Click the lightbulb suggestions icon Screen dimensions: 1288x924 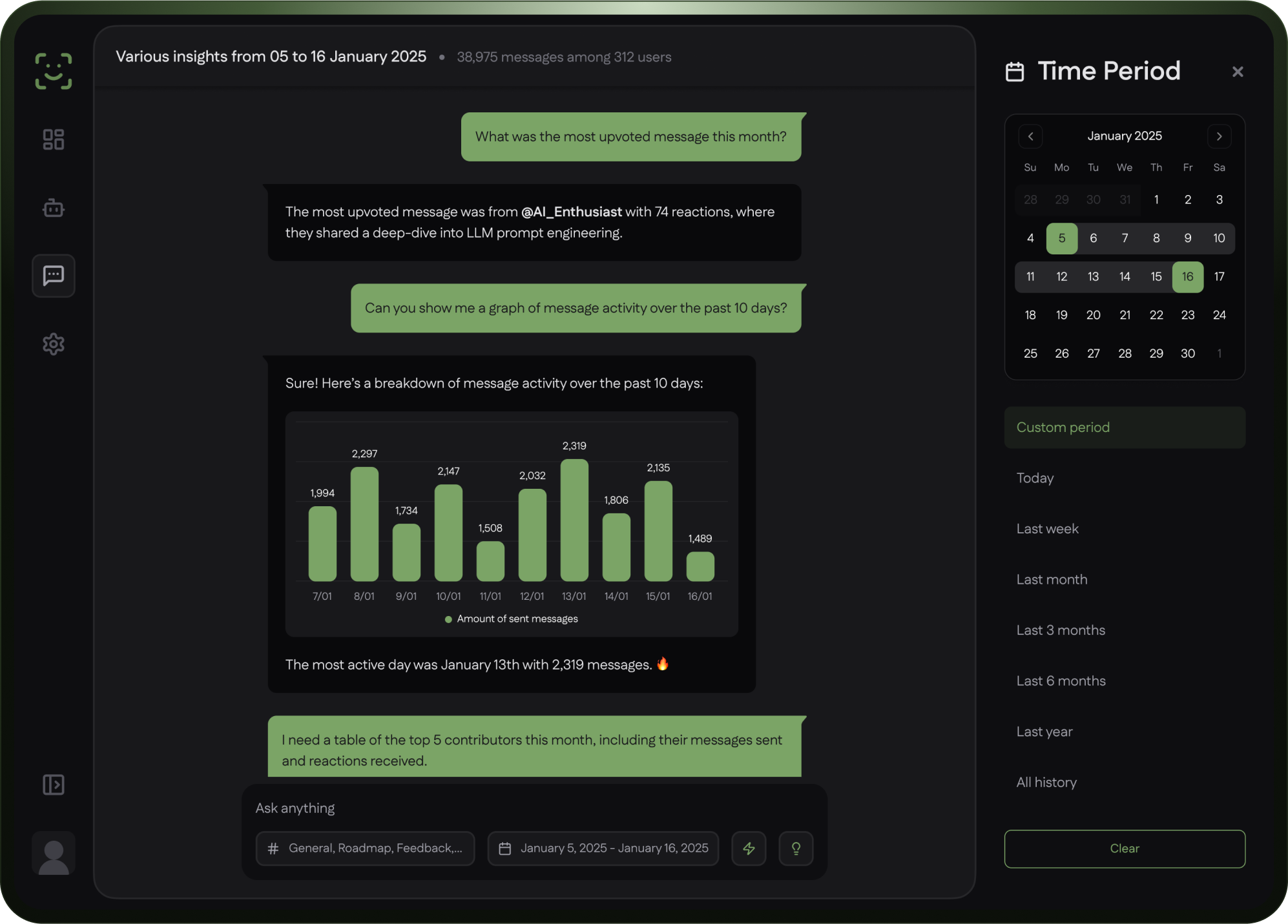(x=796, y=848)
